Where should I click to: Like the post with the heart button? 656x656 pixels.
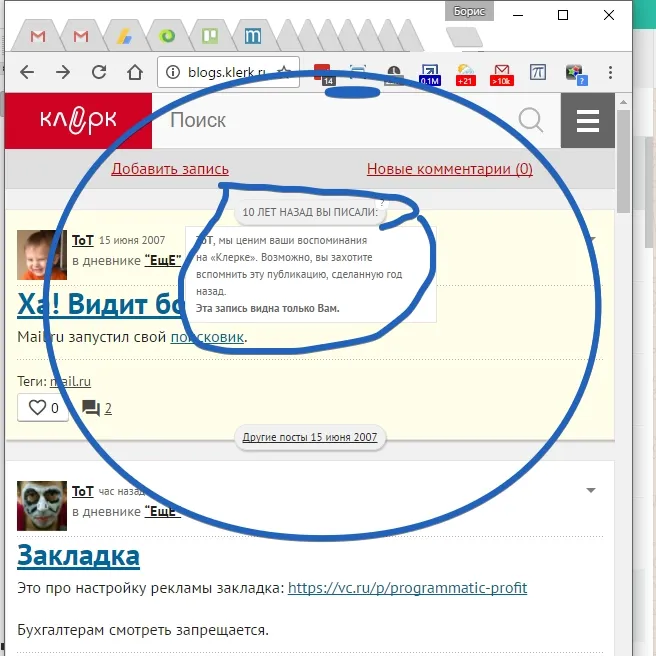[43, 408]
